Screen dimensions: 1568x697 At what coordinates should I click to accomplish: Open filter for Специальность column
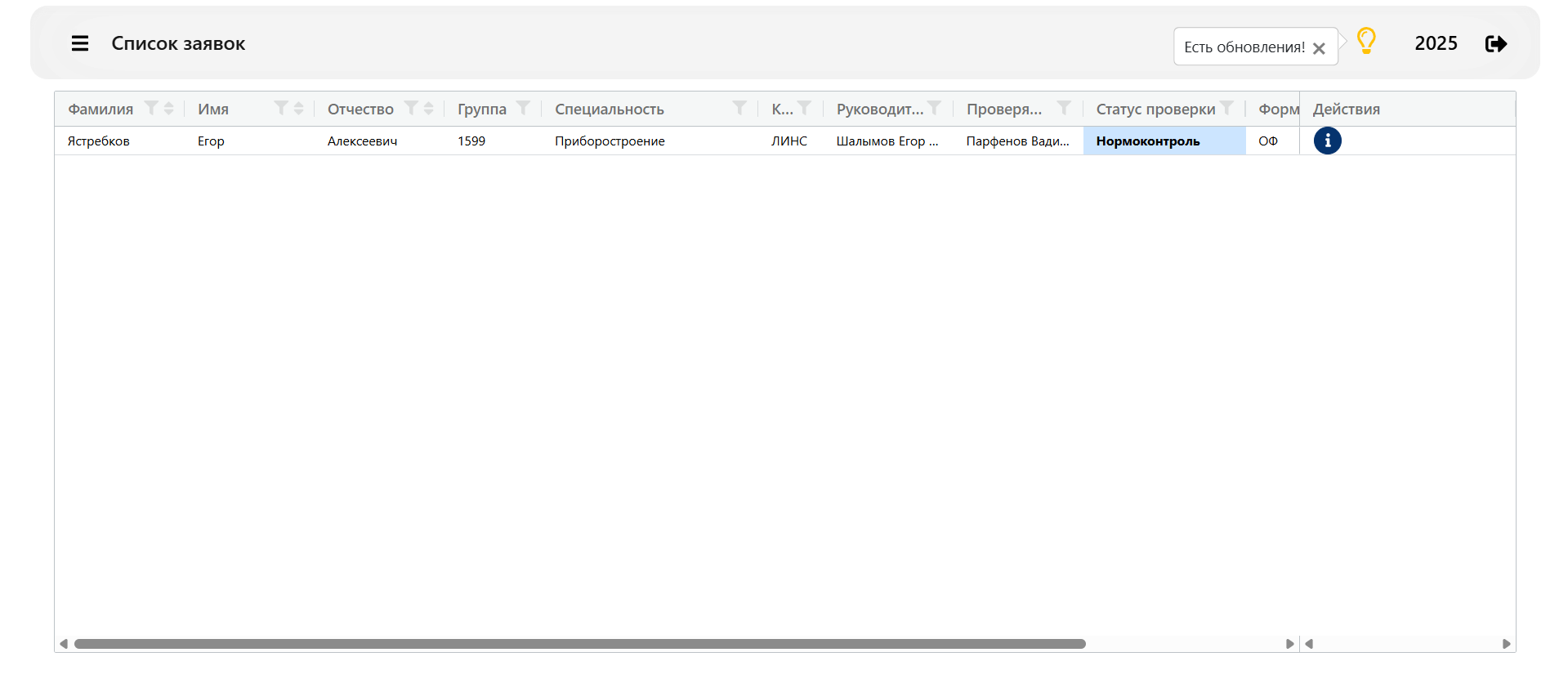[x=739, y=108]
